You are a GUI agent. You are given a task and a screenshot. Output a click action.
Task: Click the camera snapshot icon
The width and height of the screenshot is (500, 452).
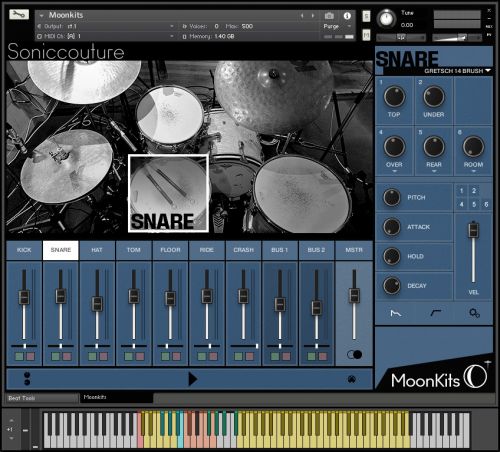329,16
